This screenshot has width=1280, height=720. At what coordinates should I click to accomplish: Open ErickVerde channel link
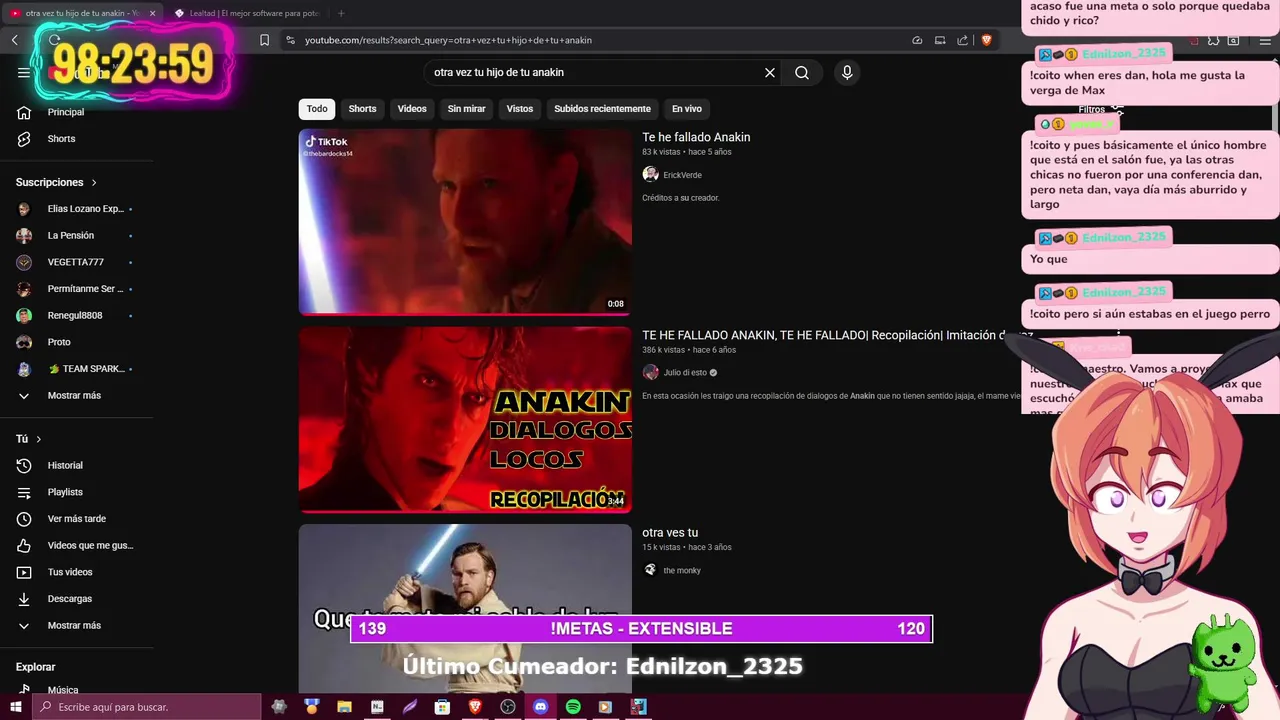(682, 175)
